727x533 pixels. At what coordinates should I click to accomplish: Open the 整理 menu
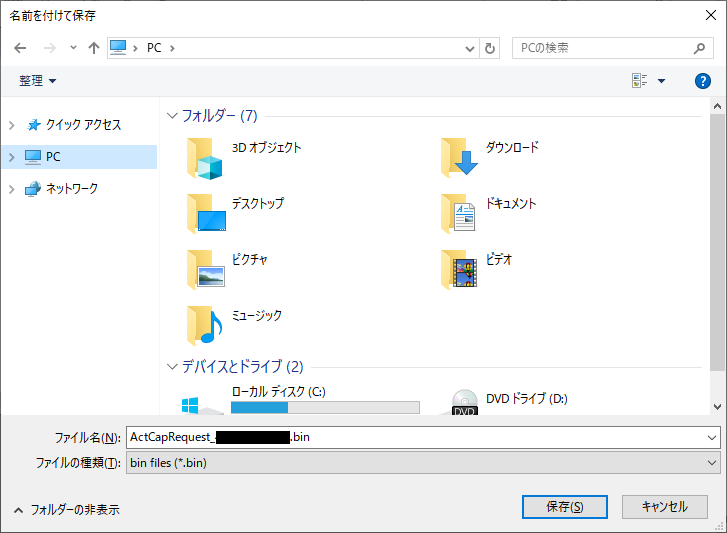click(38, 81)
